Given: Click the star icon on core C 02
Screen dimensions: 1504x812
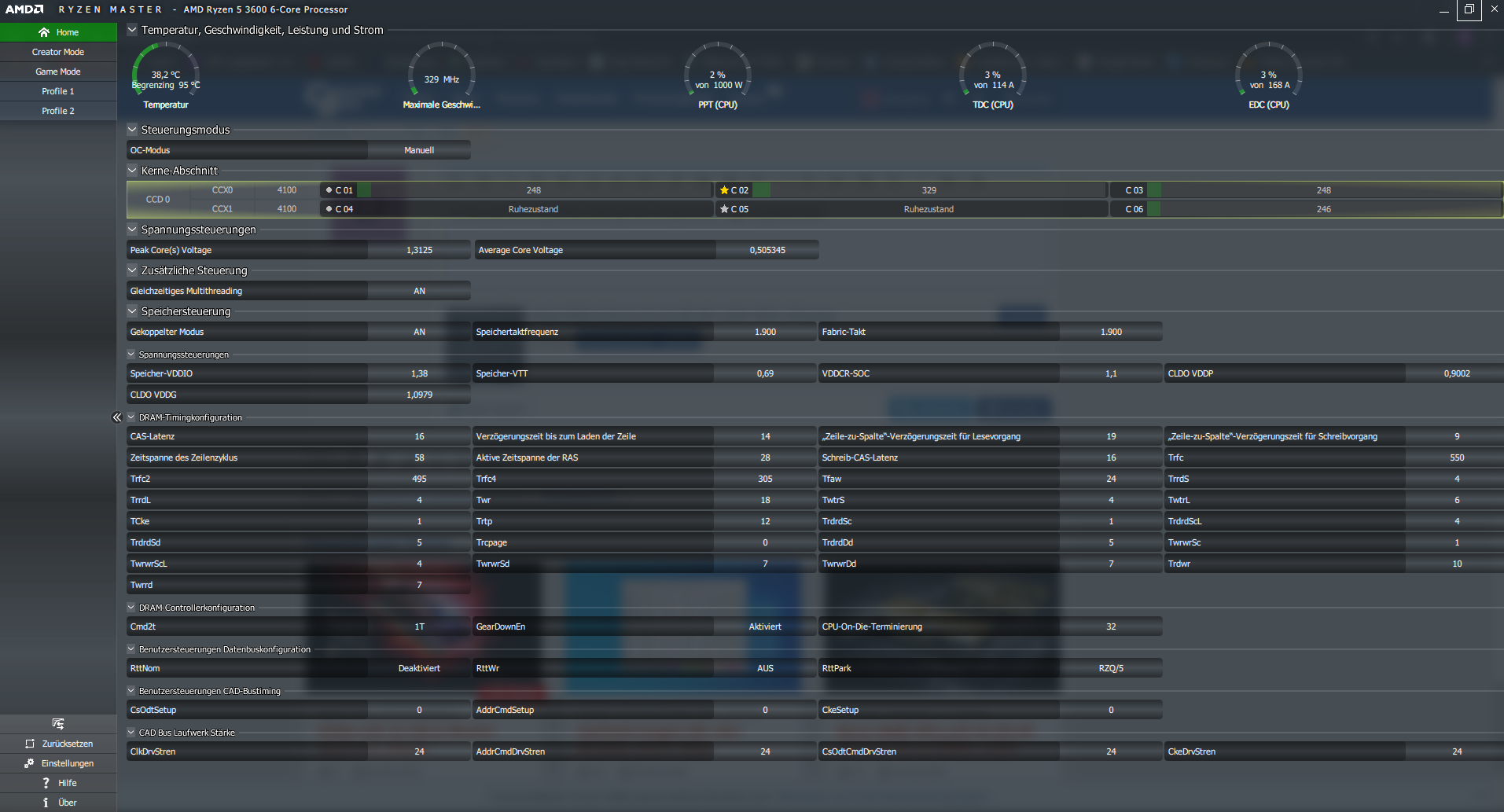Looking at the screenshot, I should 724,190.
